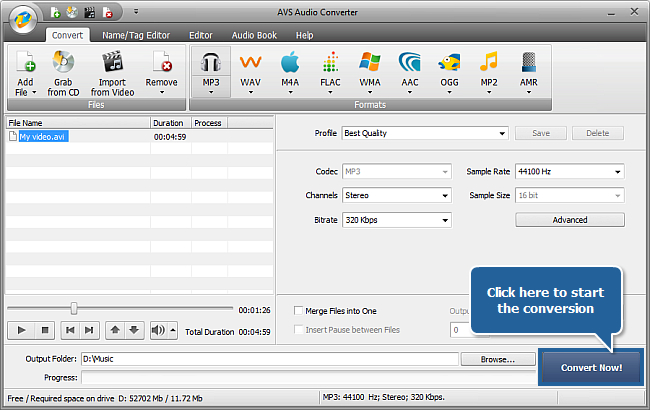Click the AVS application logo button
The image size is (650, 410).
coord(23,18)
